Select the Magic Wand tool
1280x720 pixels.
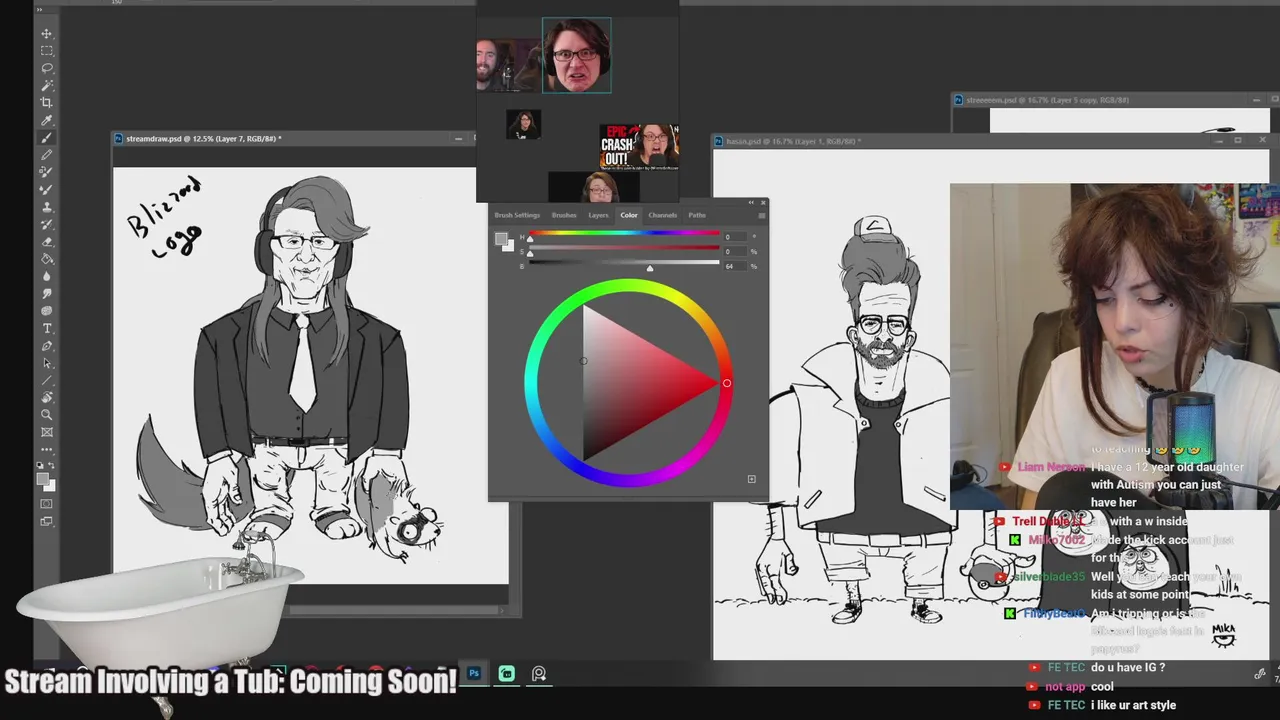[47, 85]
